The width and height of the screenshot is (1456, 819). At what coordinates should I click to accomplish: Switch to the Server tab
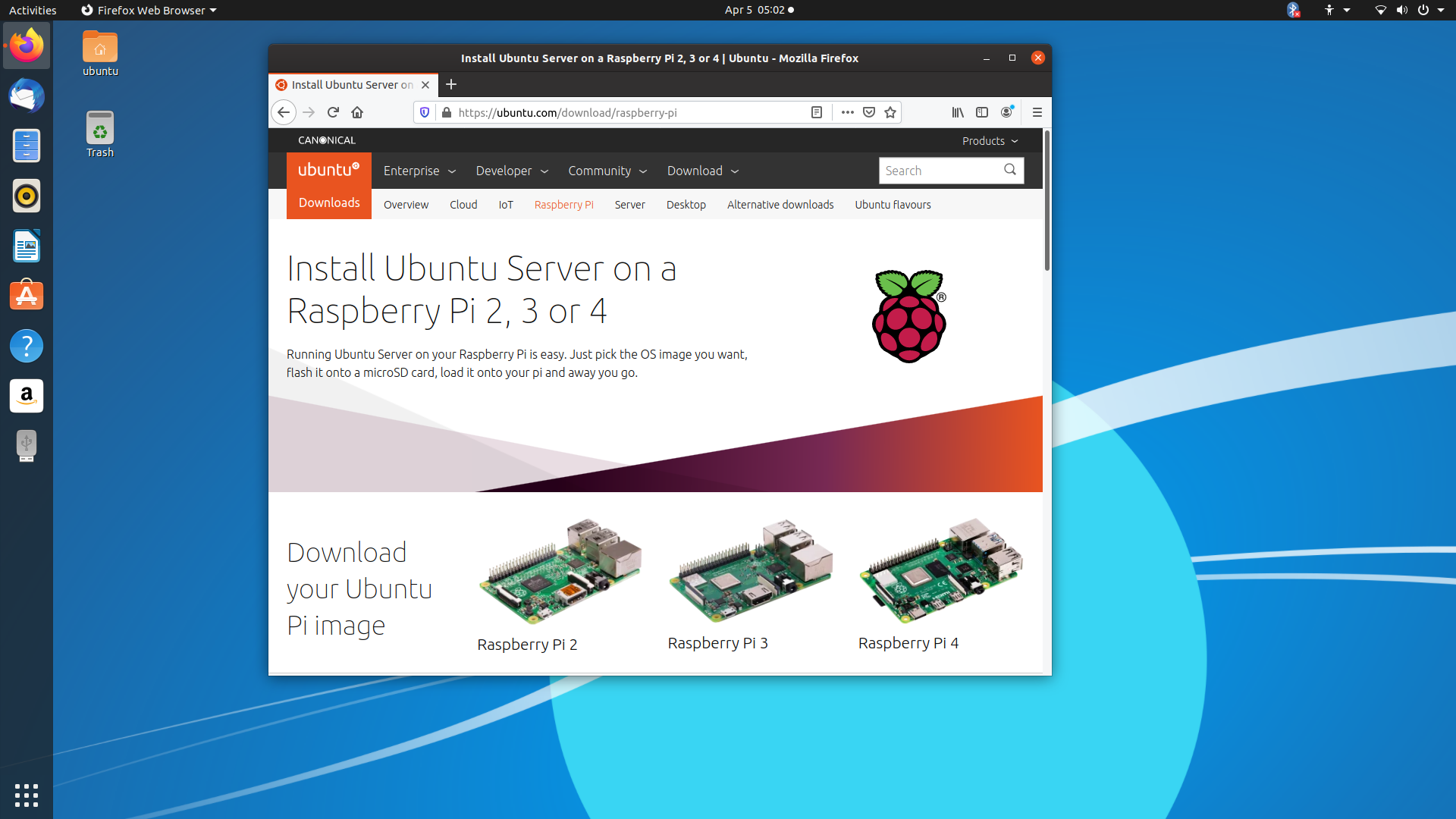click(629, 204)
